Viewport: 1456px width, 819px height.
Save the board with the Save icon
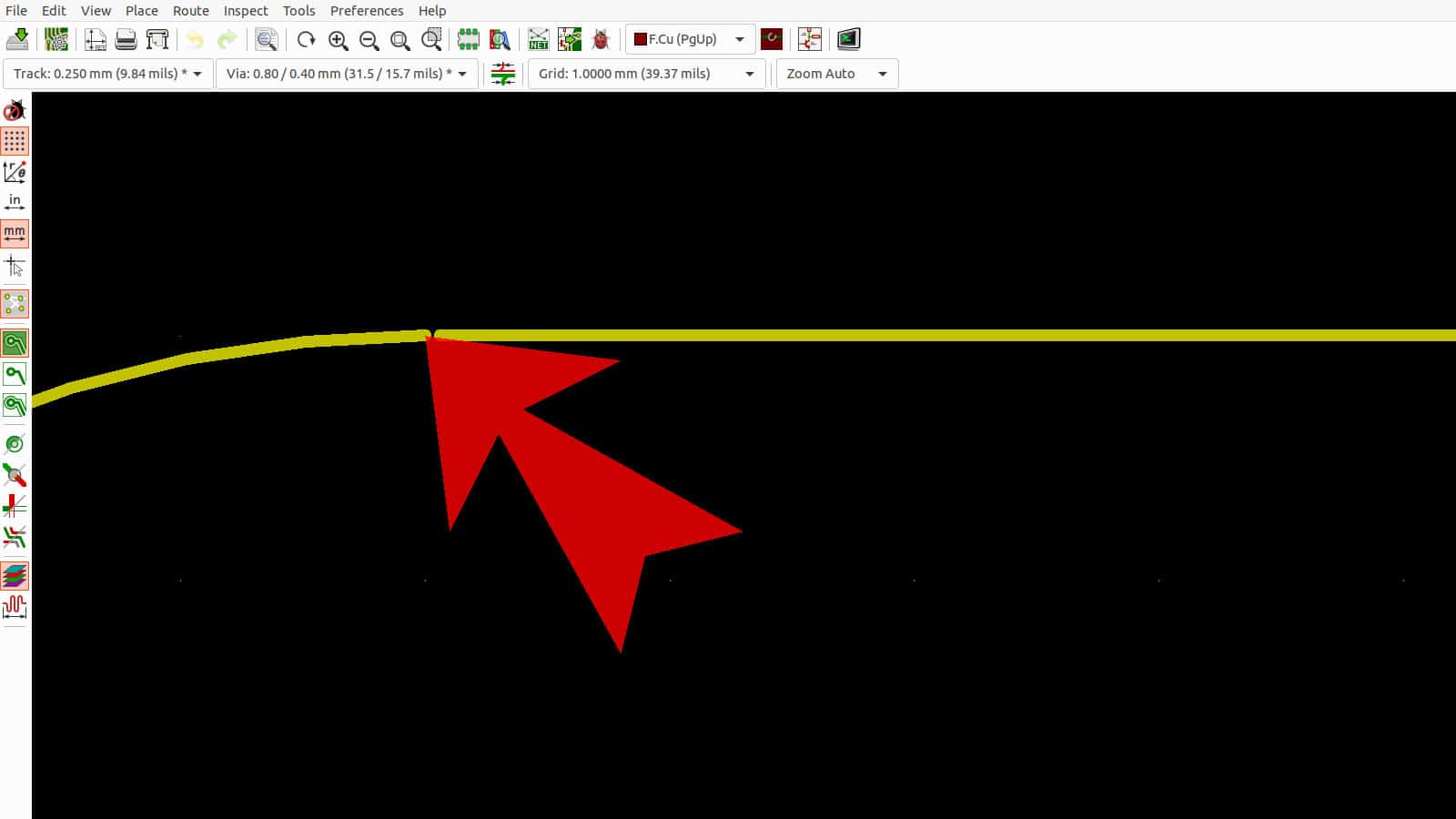click(17, 39)
